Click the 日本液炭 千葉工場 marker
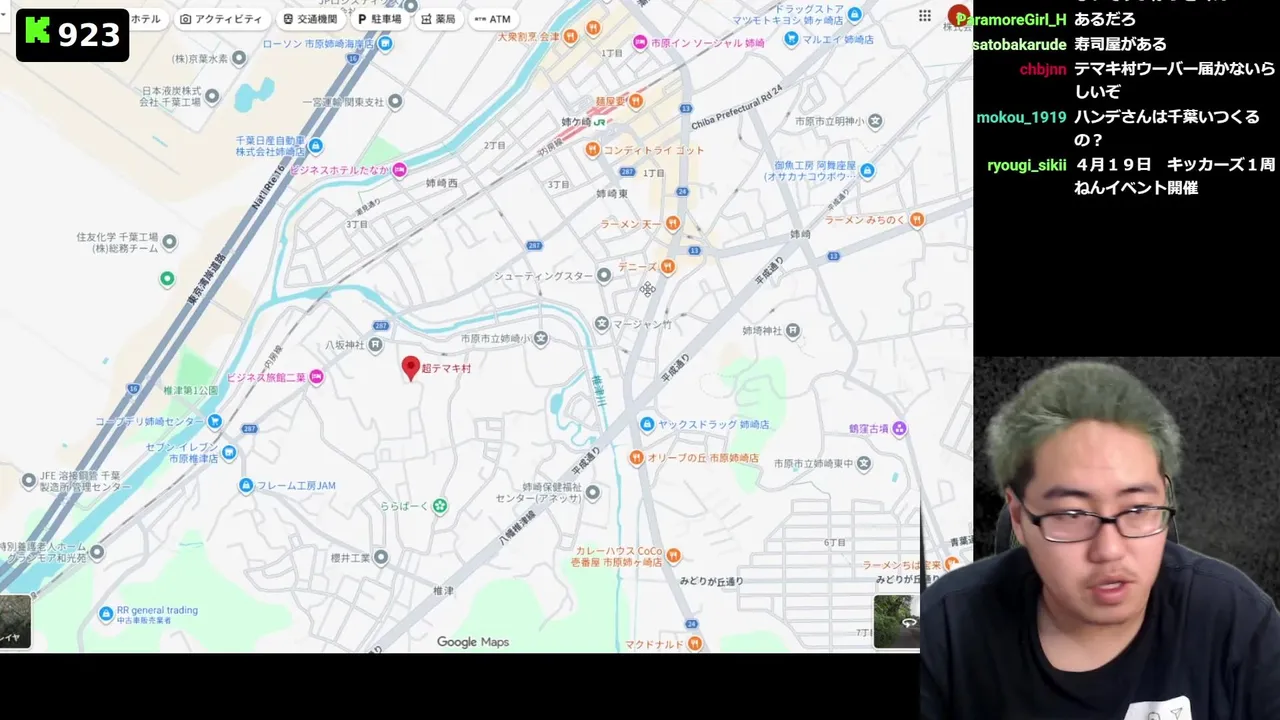Viewport: 1280px width, 720px height. [x=213, y=95]
